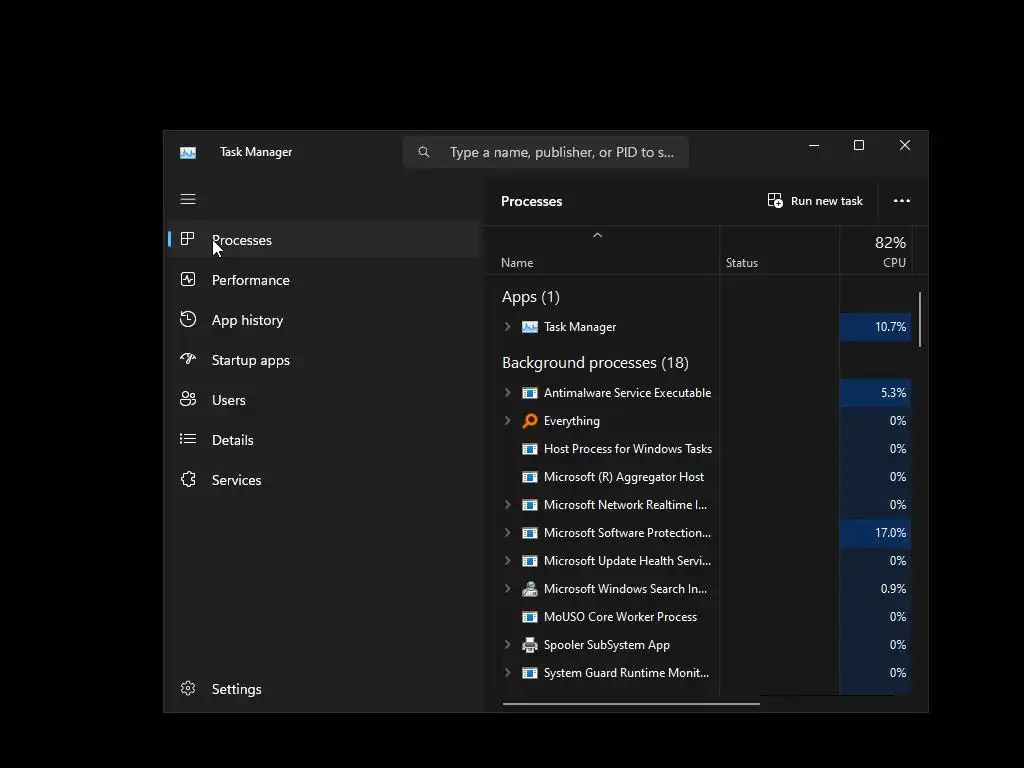This screenshot has height=768, width=1024.
Task: Click the search magnifier icon
Action: 424,152
